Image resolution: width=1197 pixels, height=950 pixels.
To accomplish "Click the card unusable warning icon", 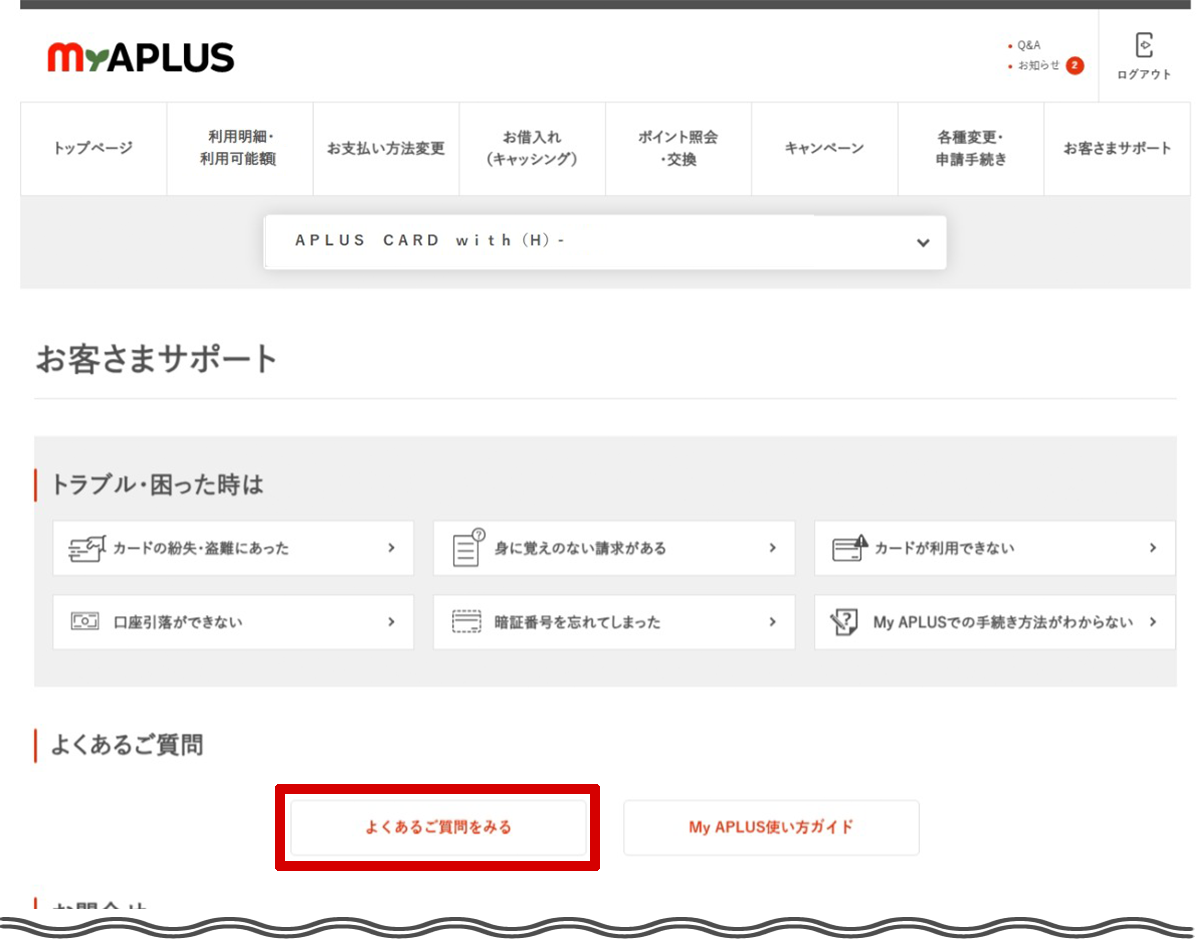I will point(849,548).
